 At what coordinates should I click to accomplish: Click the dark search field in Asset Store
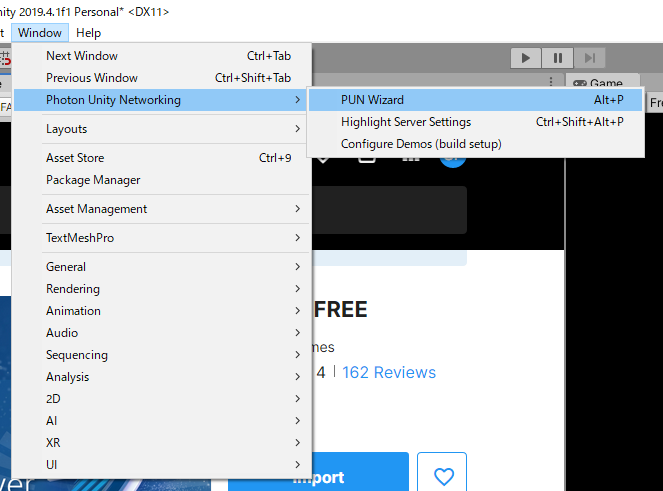389,210
